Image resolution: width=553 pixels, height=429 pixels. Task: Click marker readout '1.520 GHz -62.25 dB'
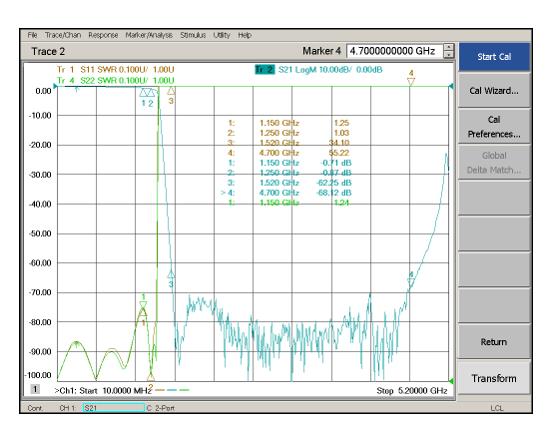(289, 183)
